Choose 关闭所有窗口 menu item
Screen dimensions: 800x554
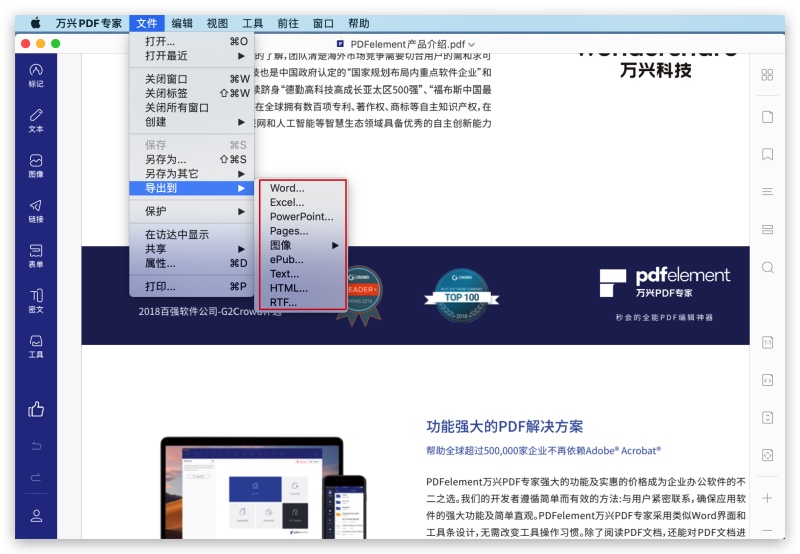click(192, 108)
